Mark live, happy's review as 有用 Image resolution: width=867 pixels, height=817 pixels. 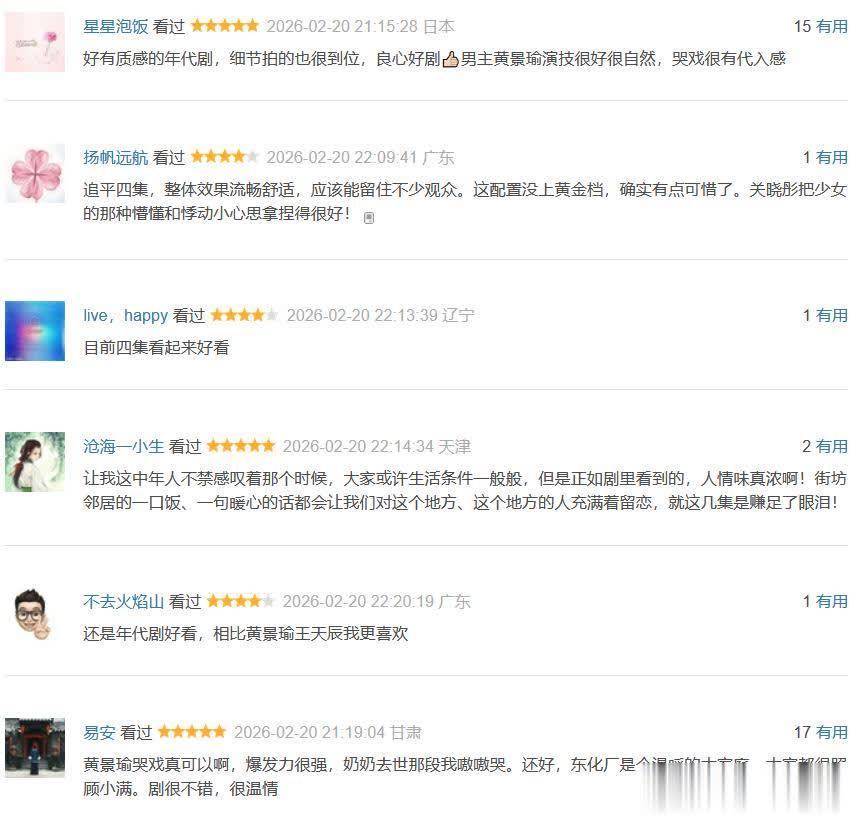point(832,316)
